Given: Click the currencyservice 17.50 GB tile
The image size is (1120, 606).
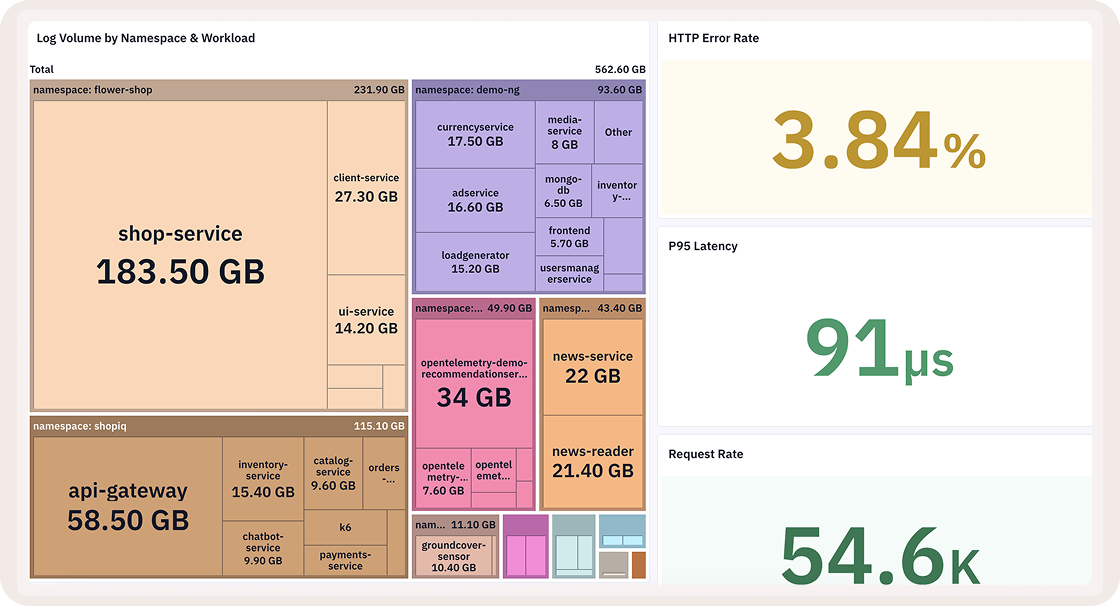Looking at the screenshot, I should pos(475,134).
